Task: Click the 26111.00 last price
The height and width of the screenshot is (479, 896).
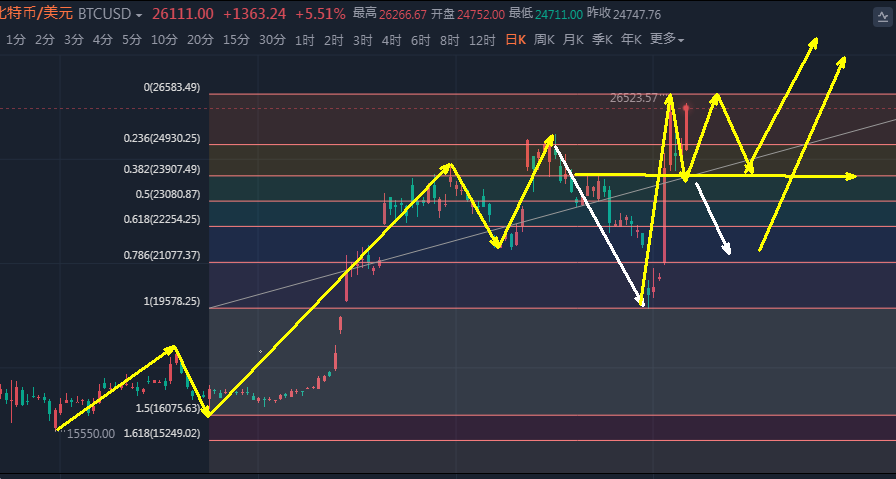Action: [x=183, y=14]
